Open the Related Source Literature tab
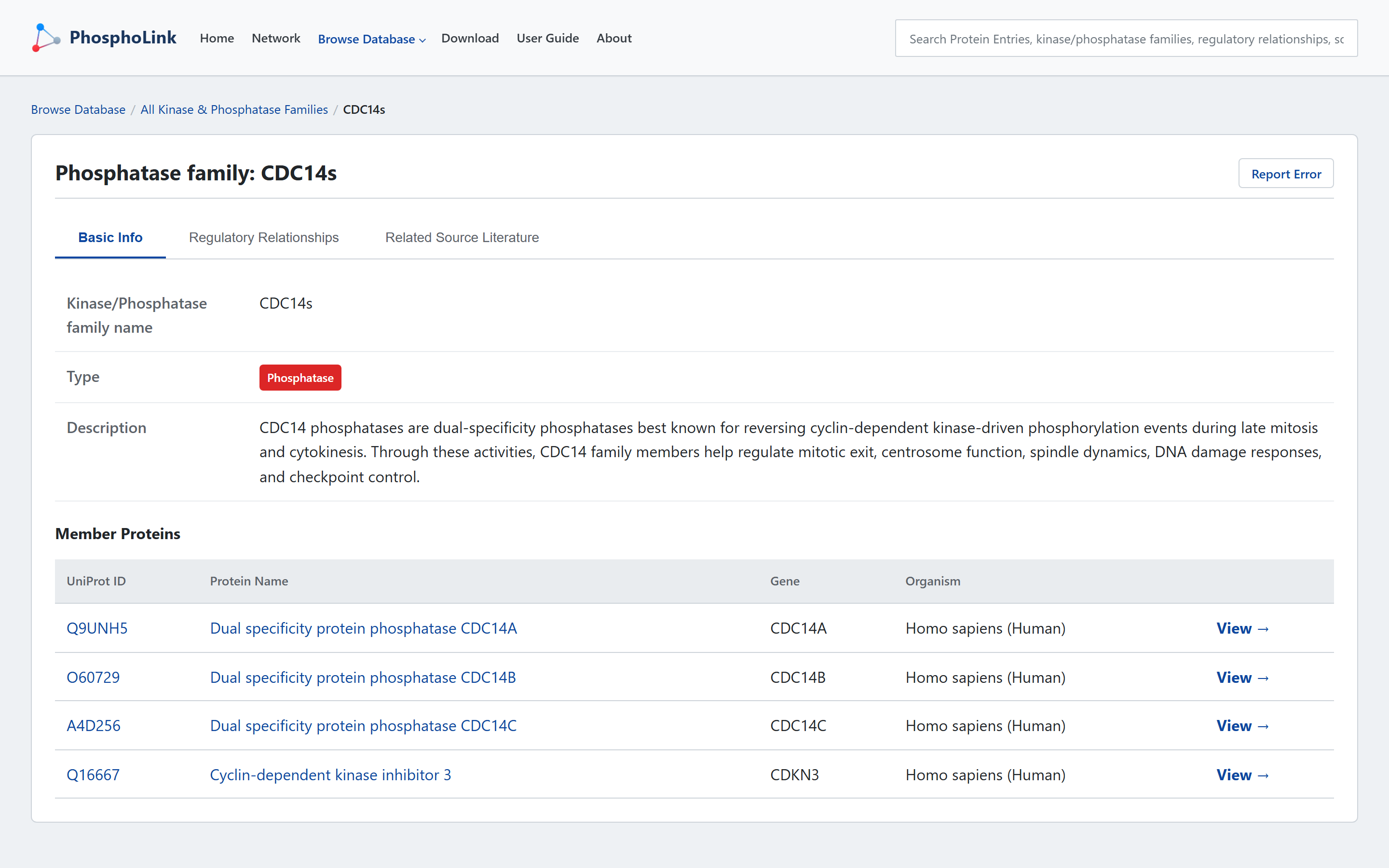This screenshot has width=1389, height=868. click(x=462, y=238)
